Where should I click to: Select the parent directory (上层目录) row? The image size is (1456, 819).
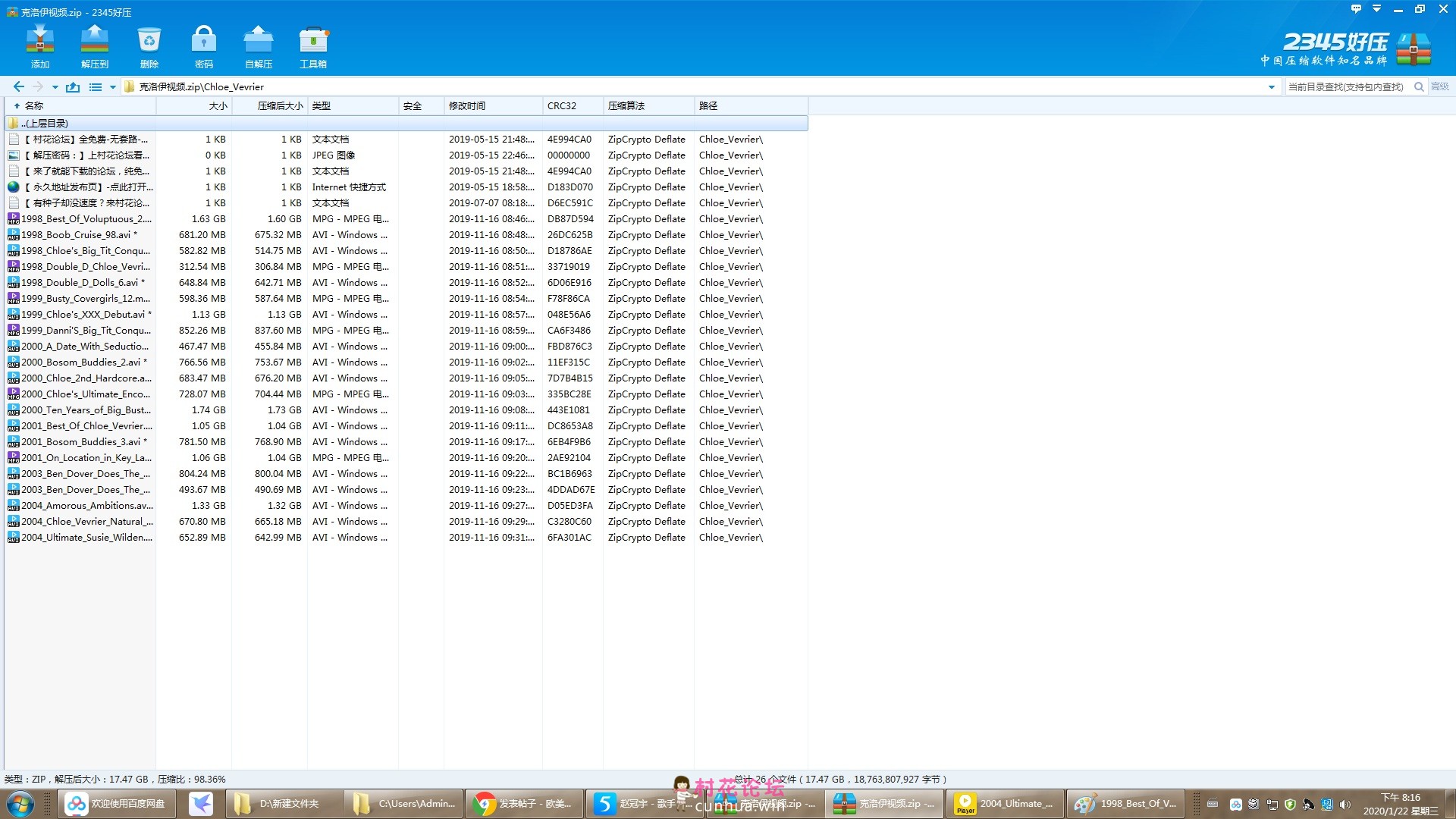406,123
